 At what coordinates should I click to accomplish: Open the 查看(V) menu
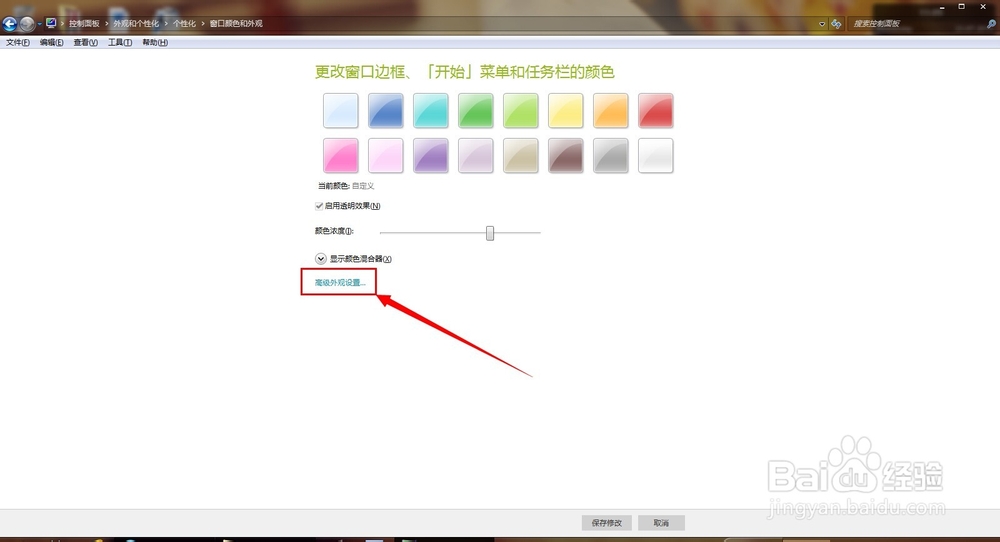point(85,43)
